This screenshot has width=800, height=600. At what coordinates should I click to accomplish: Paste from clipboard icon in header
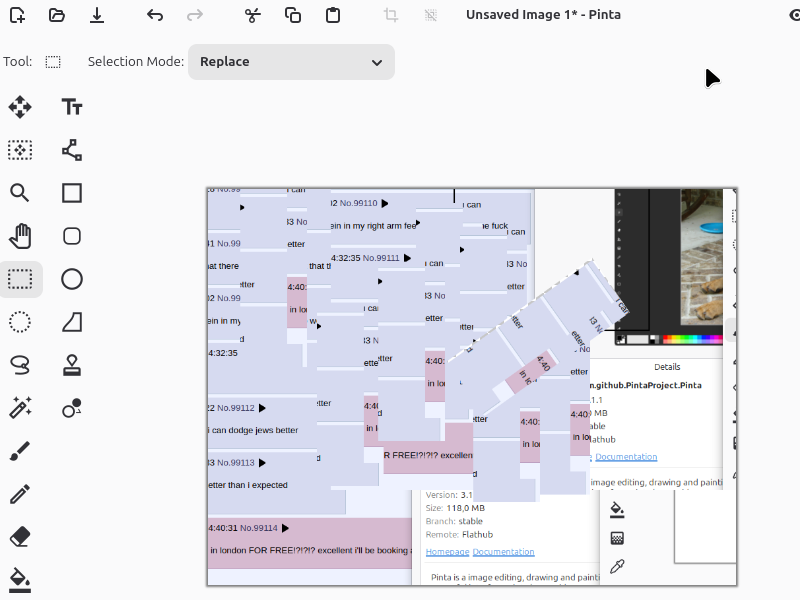[333, 15]
